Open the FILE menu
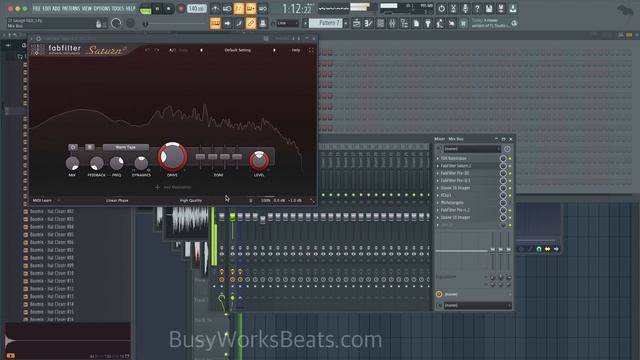Image resolution: width=640 pixels, height=360 pixels. (36, 9)
